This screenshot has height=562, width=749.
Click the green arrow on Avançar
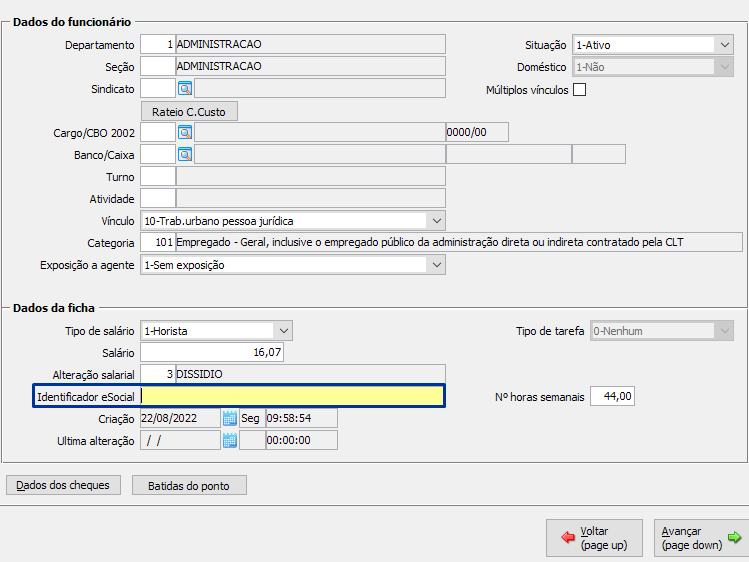[x=734, y=538]
